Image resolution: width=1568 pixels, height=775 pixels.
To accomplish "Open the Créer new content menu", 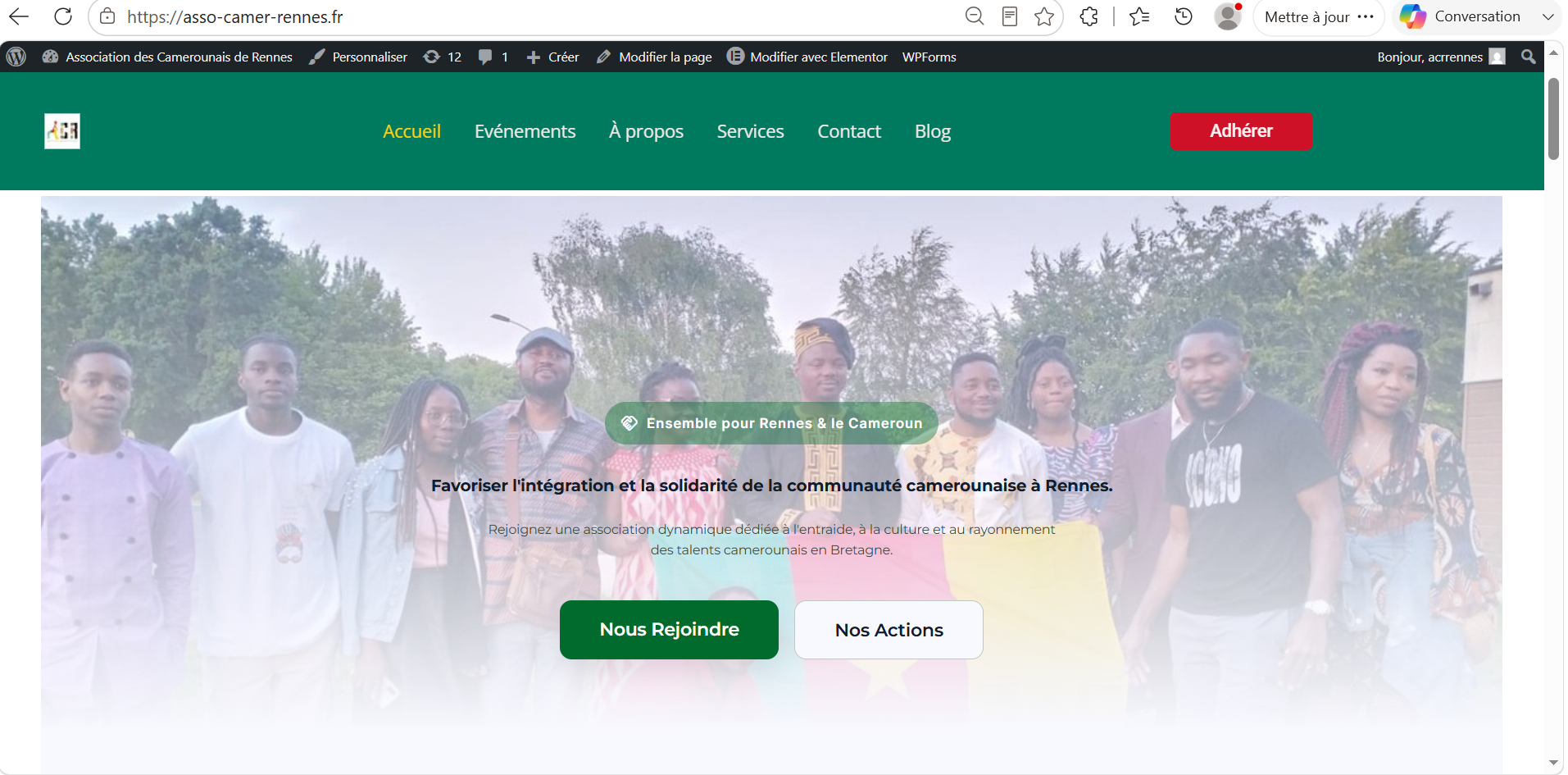I will tap(553, 57).
